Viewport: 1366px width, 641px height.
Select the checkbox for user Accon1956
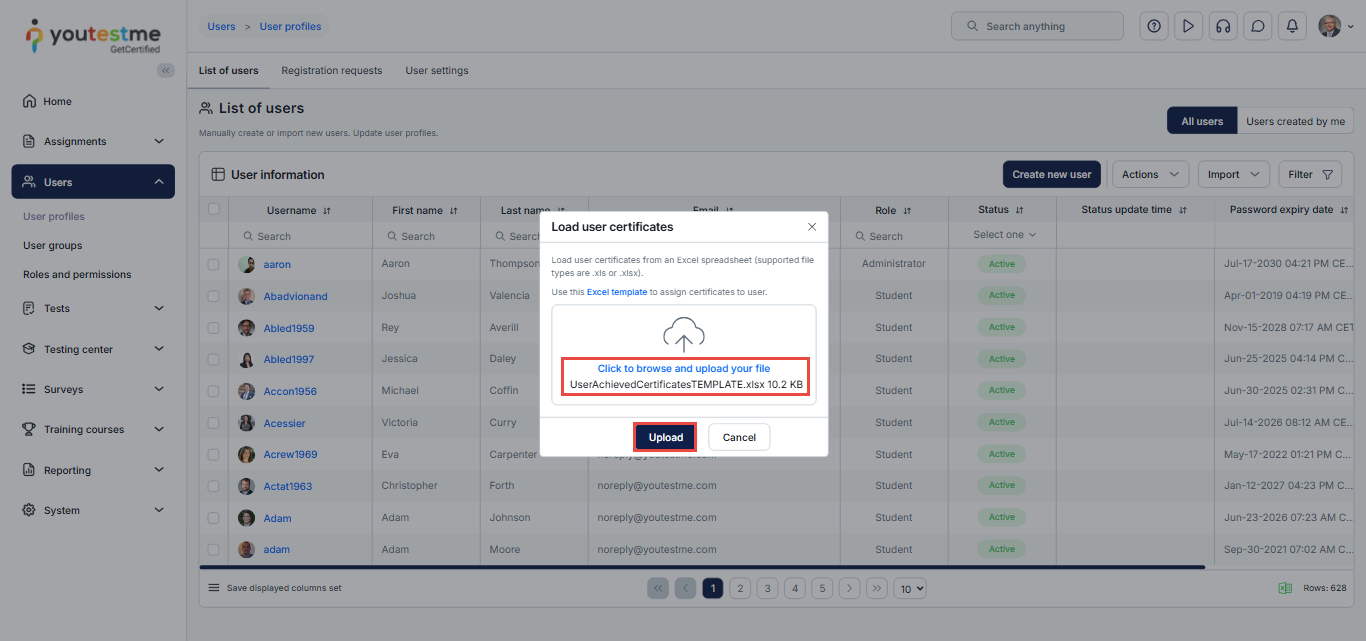(x=213, y=391)
